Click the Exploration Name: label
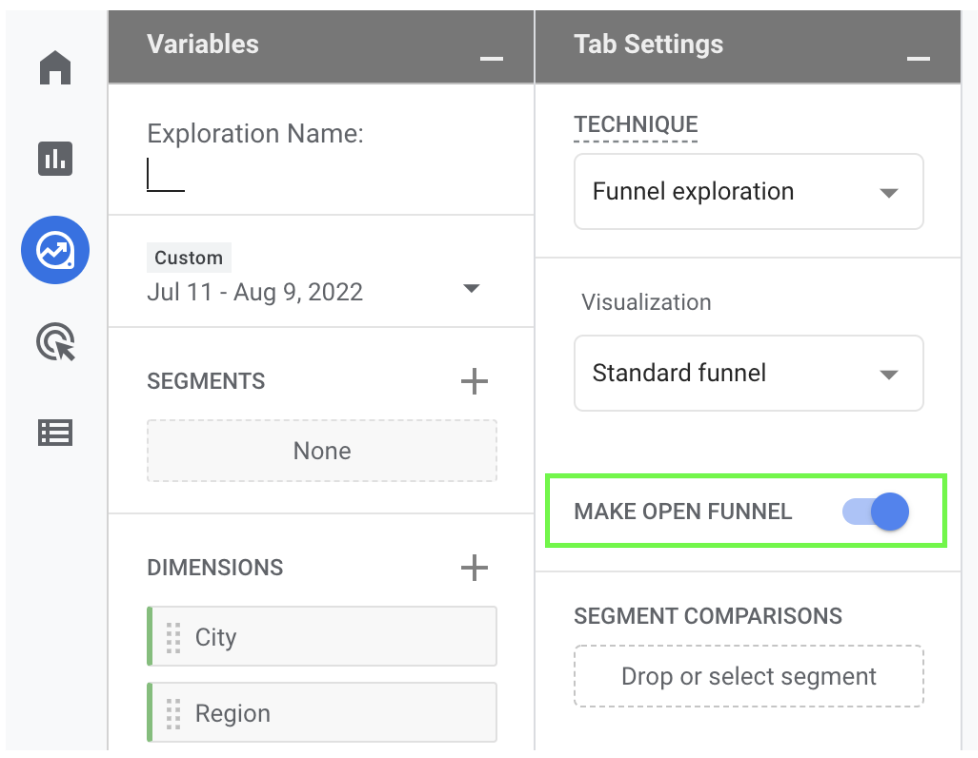Viewport: 978px width, 758px height. [x=255, y=134]
